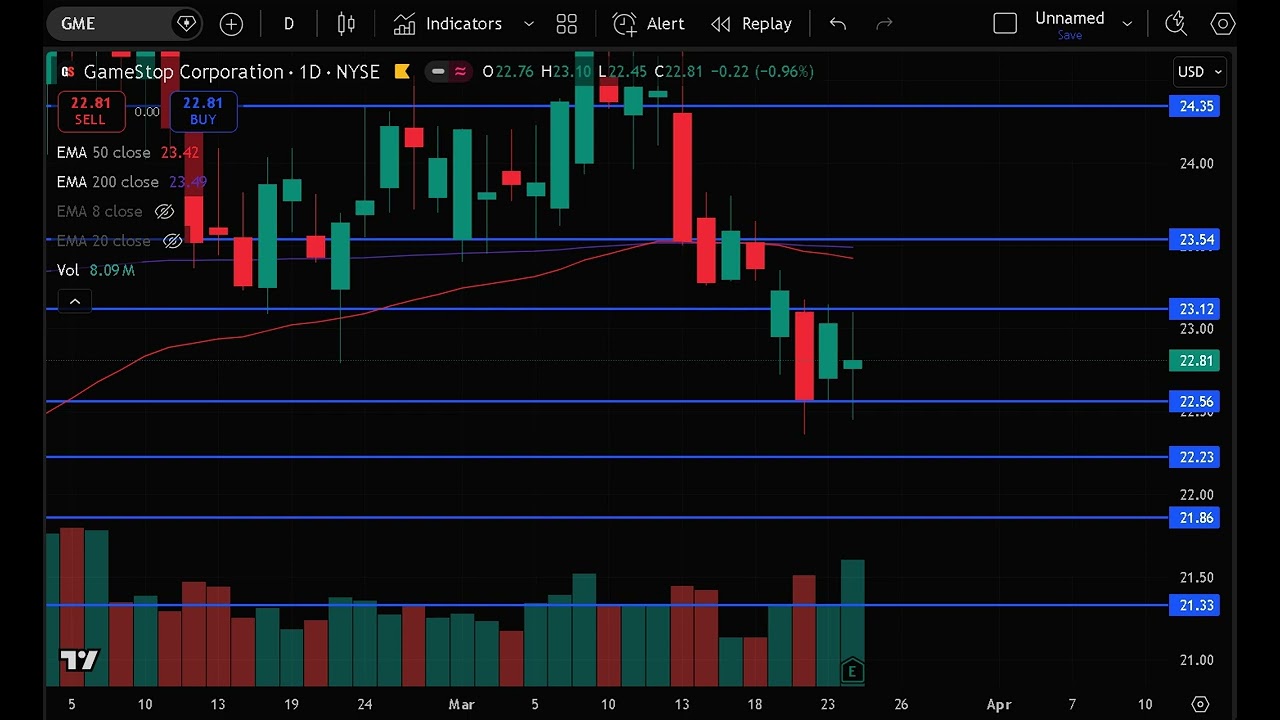Open the Indicators dialog
The image size is (1280, 720).
447,23
